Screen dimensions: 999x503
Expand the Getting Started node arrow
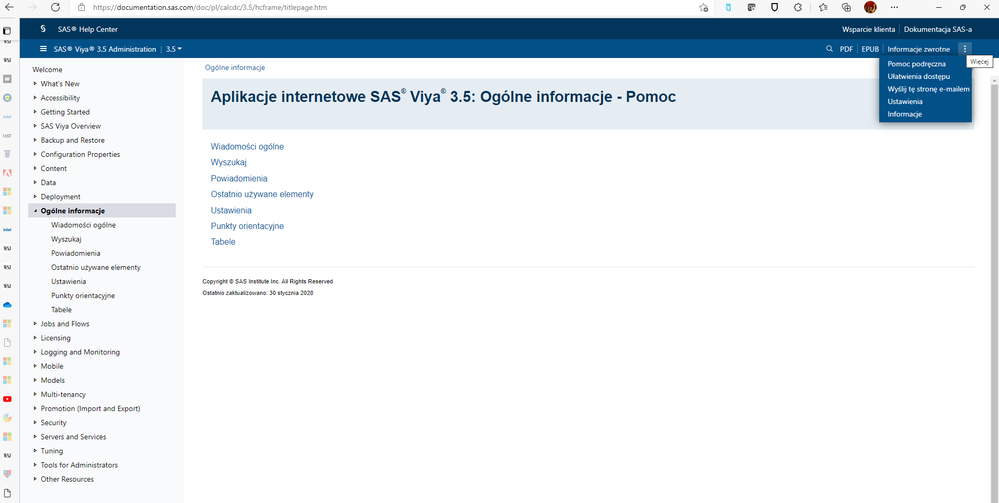(36, 112)
